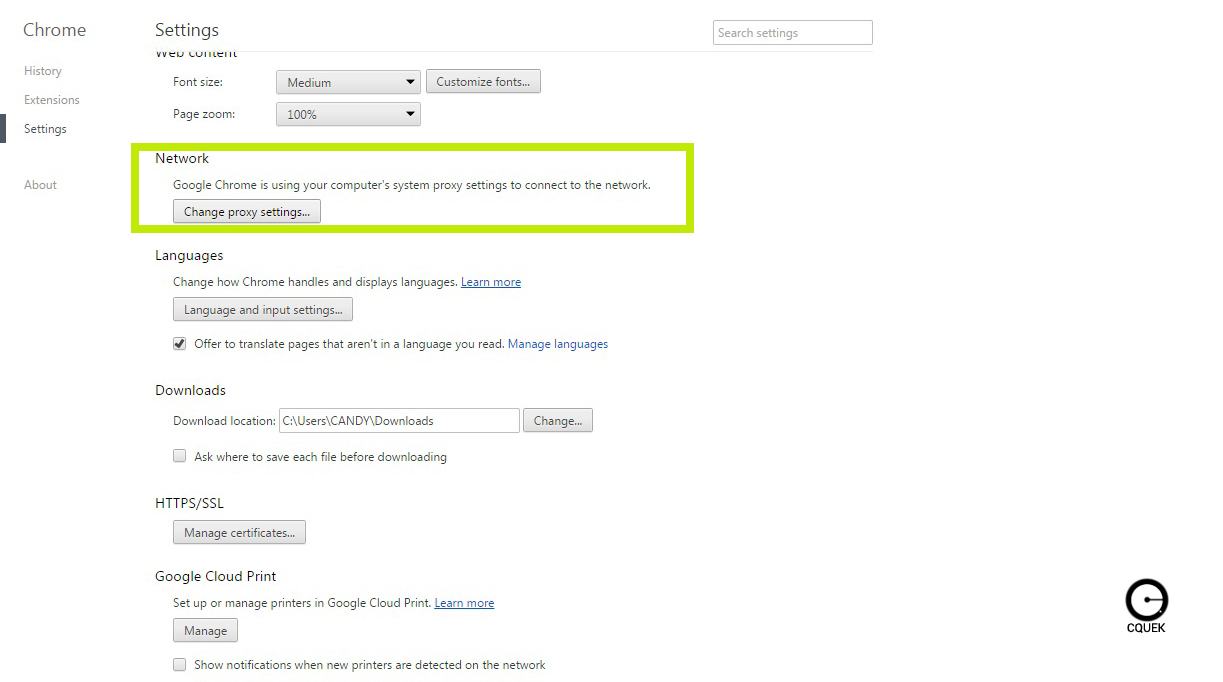The height and width of the screenshot is (682, 1223).
Task: Follow the Learn more link under Languages
Action: [491, 283]
